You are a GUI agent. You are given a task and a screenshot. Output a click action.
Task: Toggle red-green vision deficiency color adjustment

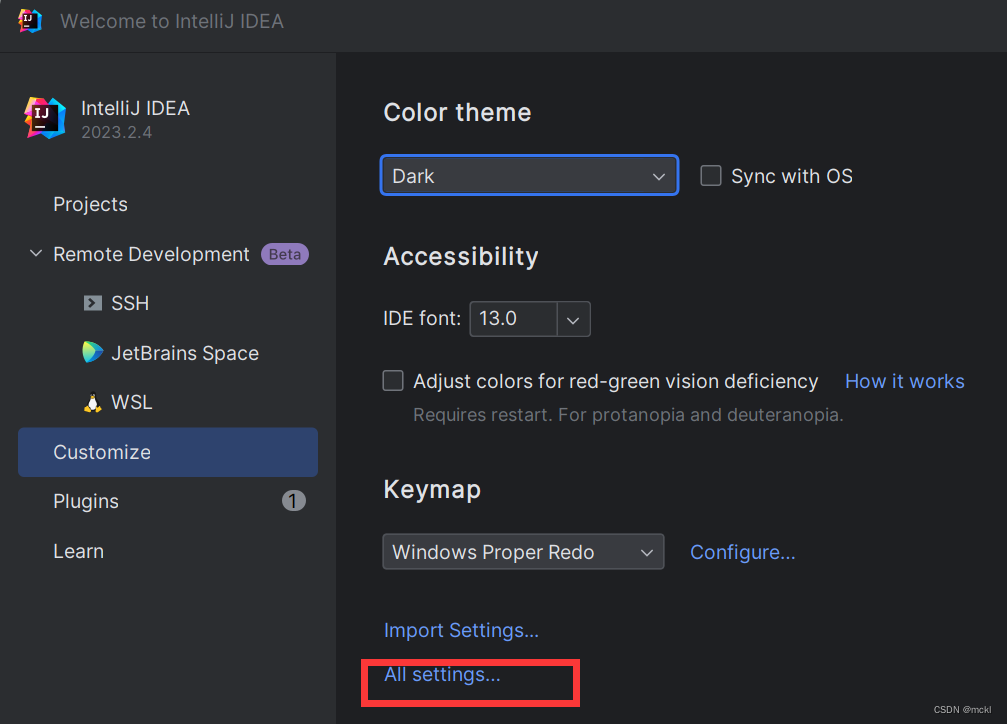[394, 381]
